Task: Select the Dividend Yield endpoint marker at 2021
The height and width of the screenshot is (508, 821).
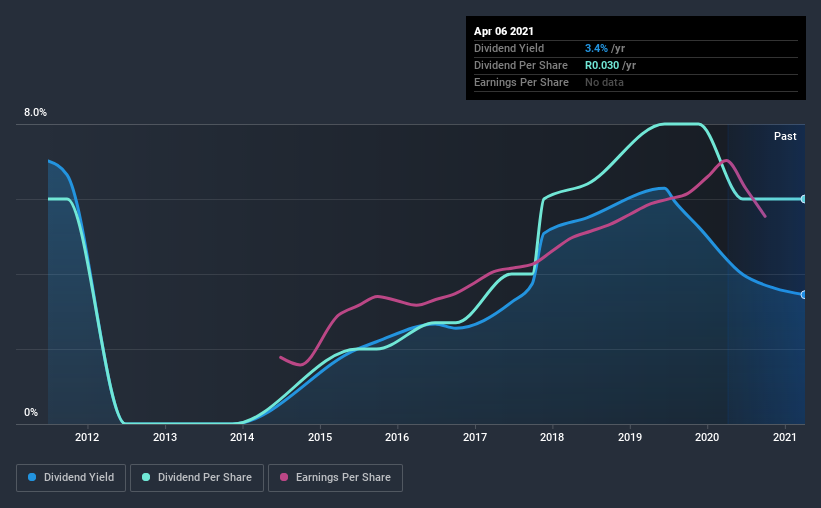Action: tap(803, 295)
